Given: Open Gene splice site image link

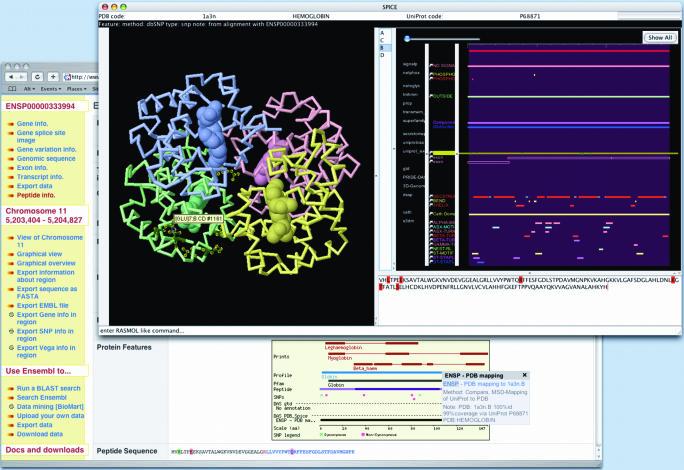Looking at the screenshot, I should click(41, 136).
